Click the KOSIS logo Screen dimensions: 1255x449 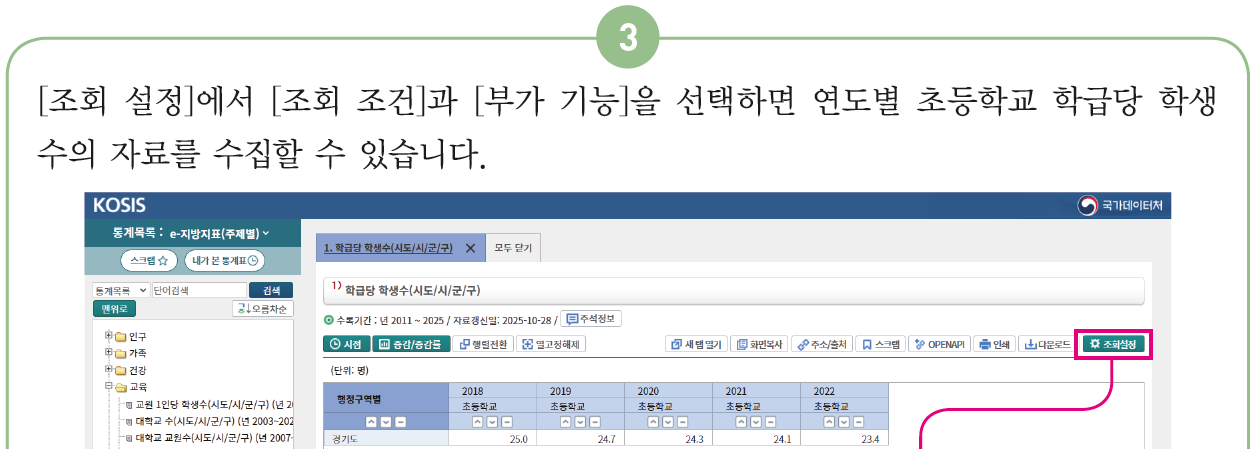click(119, 205)
